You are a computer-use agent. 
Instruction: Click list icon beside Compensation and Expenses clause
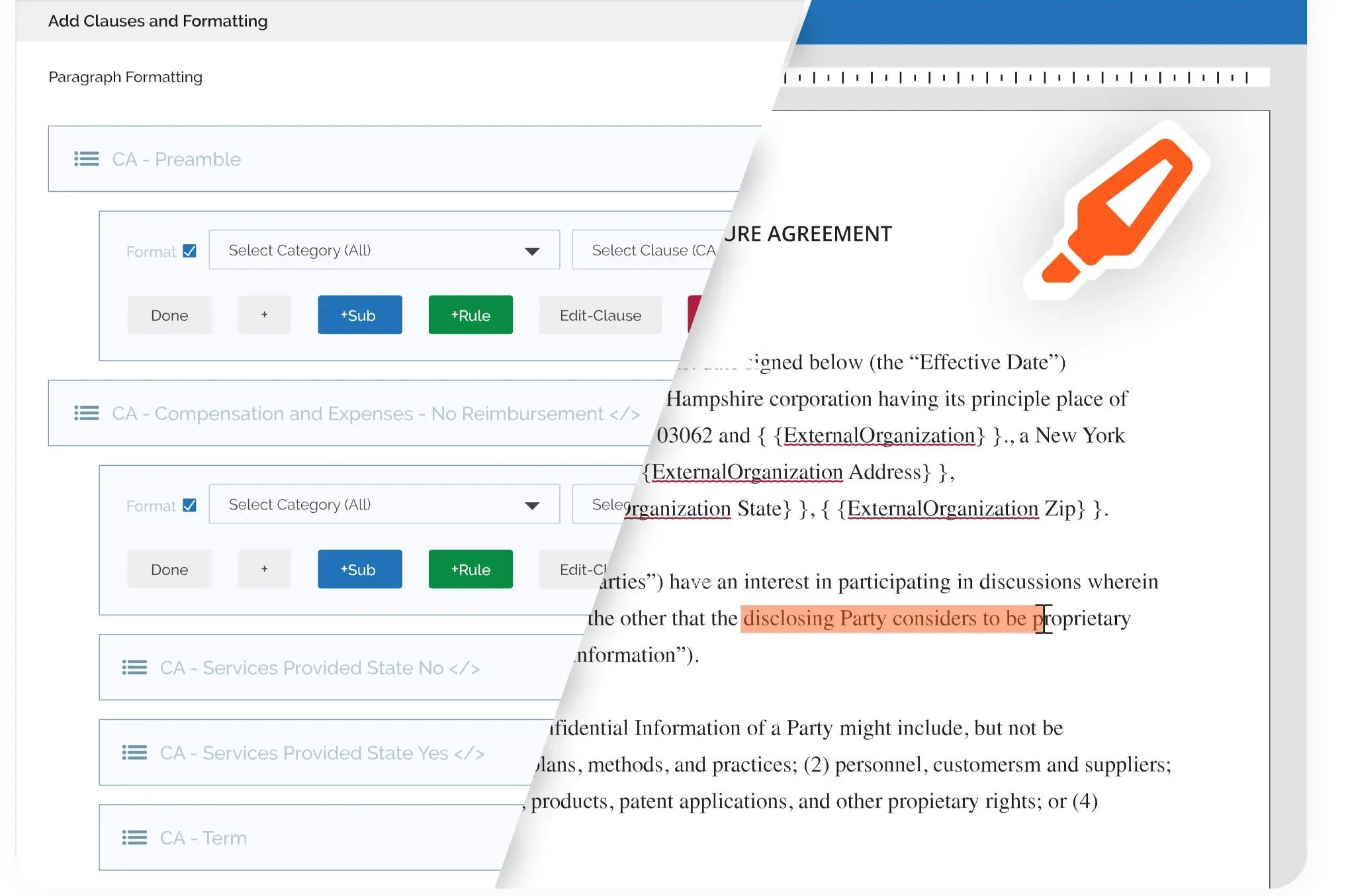(87, 414)
